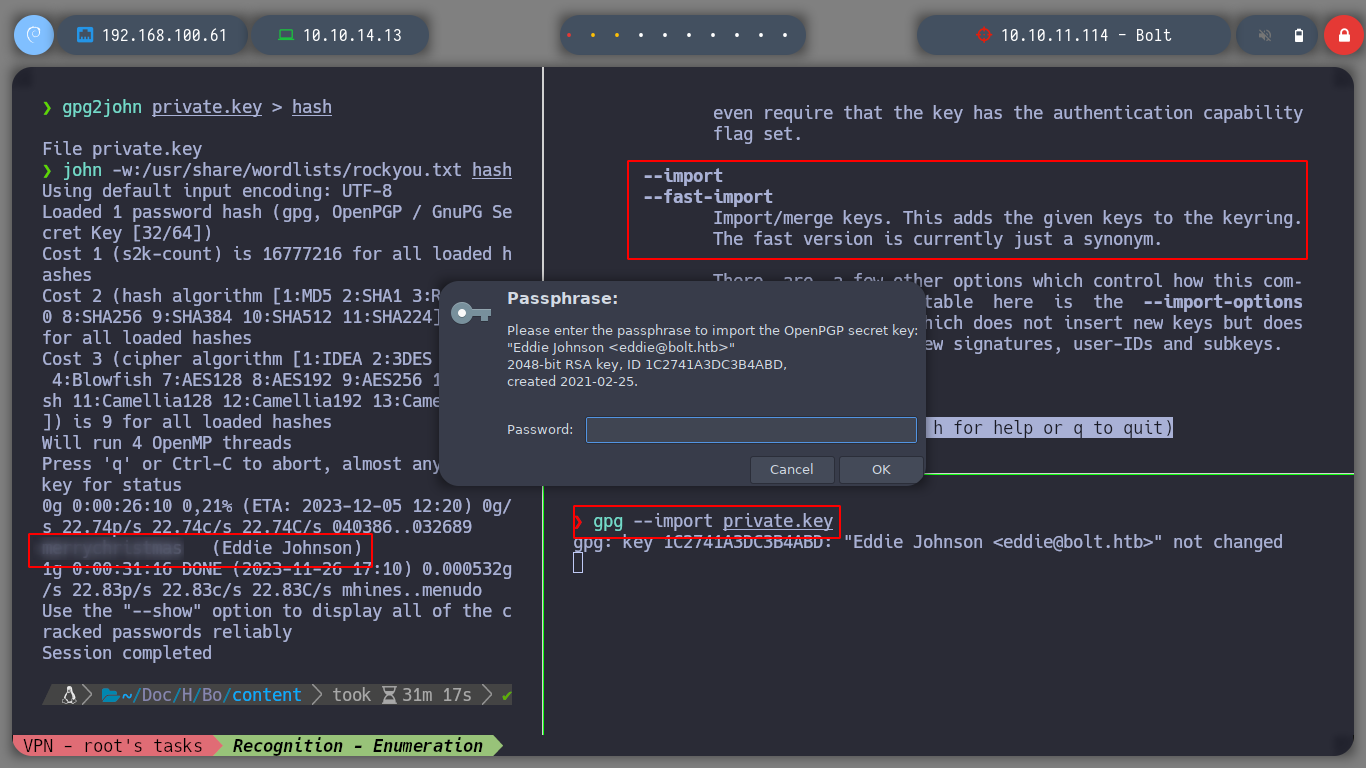Click the green laptop VPN icon
Screen dimensions: 1366x768
(286, 35)
